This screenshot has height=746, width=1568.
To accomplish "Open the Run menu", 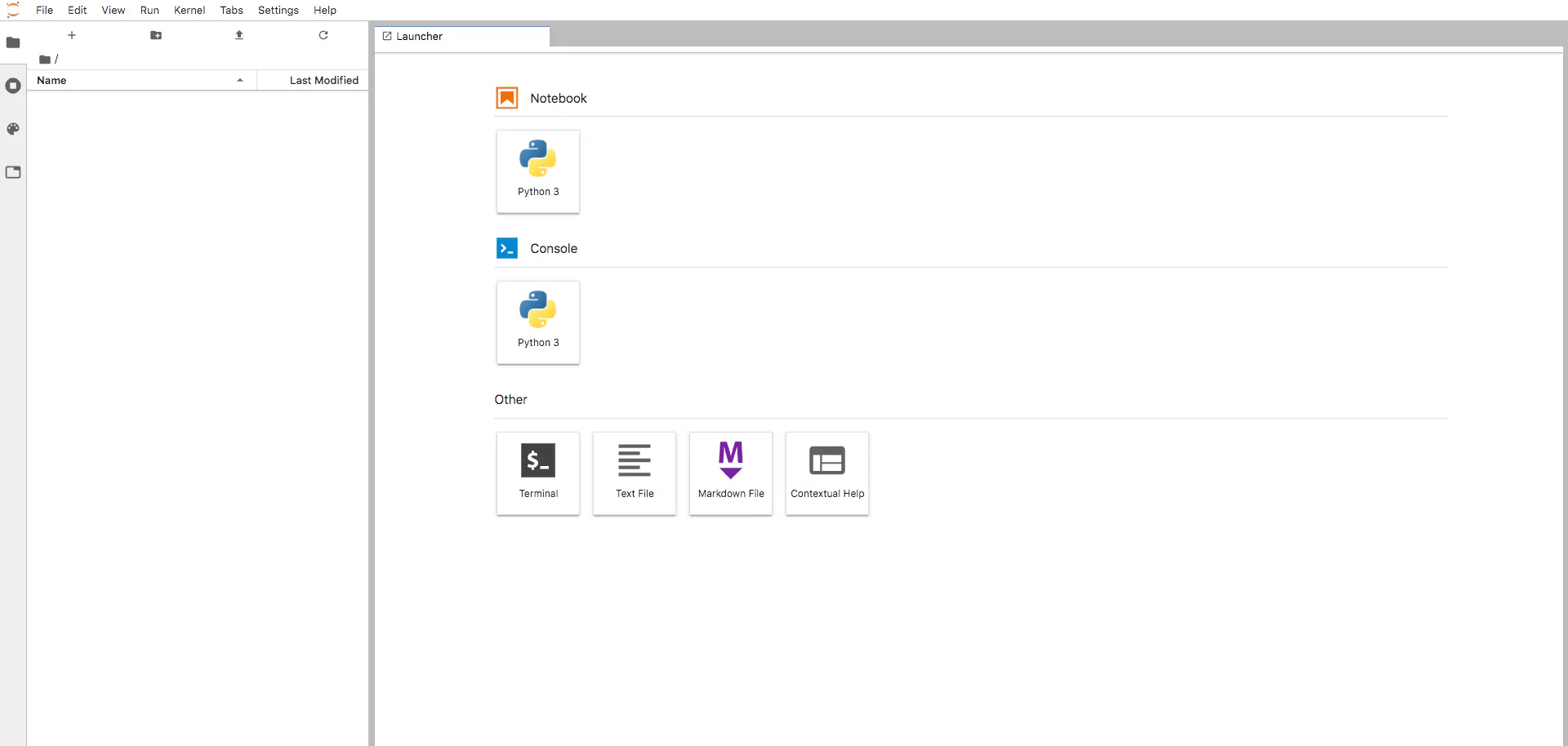I will [149, 11].
